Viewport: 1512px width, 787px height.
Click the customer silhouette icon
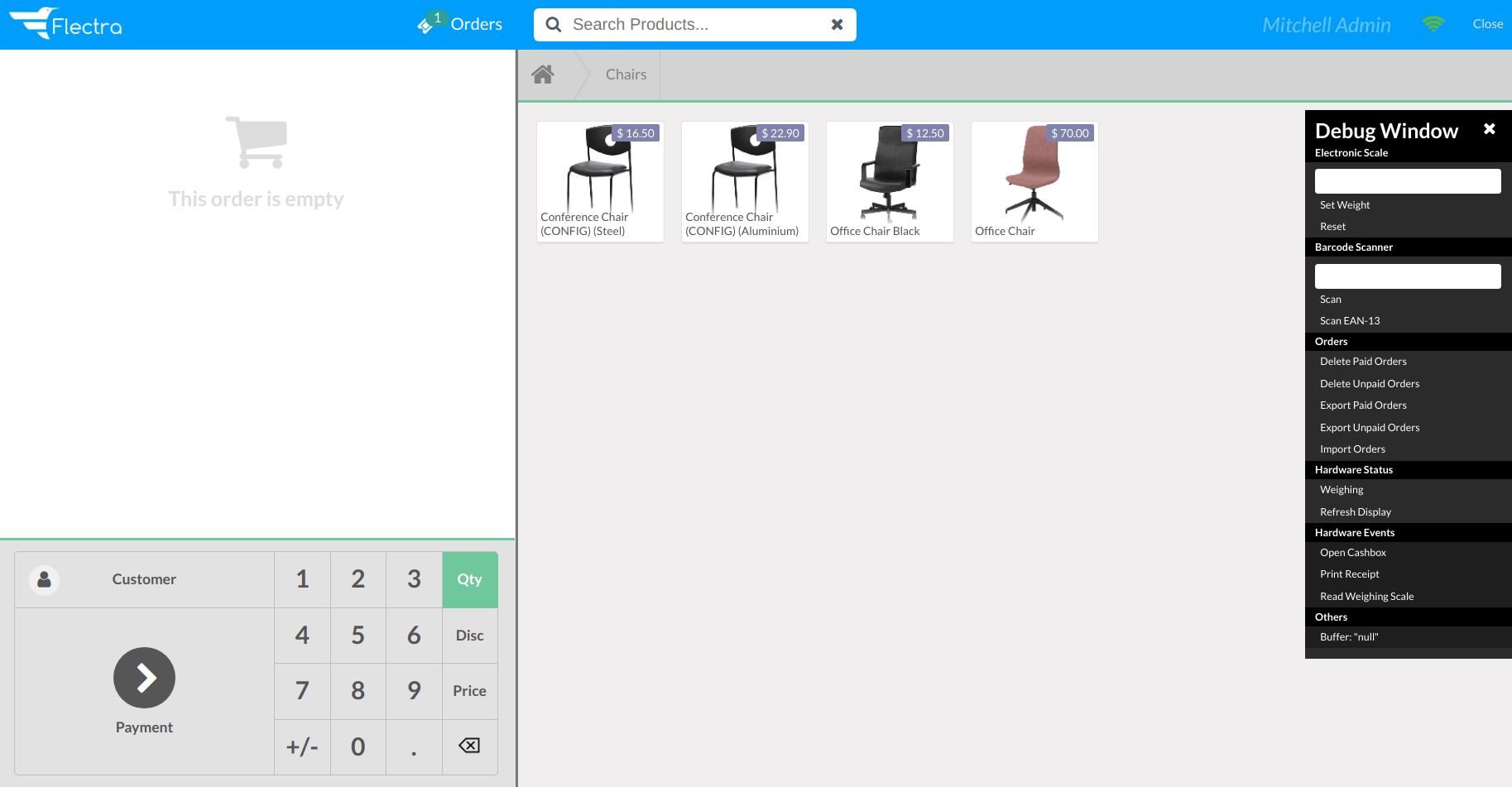click(x=44, y=579)
